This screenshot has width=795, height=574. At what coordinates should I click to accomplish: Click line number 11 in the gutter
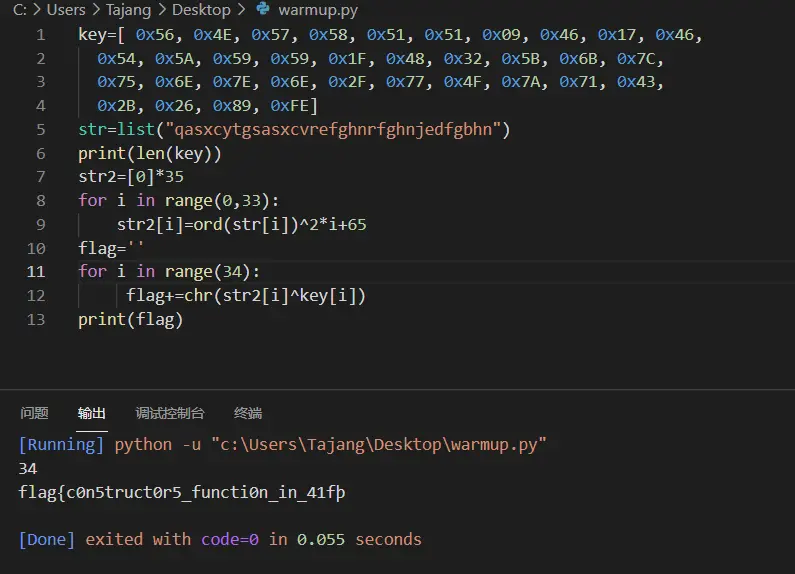tap(36, 272)
